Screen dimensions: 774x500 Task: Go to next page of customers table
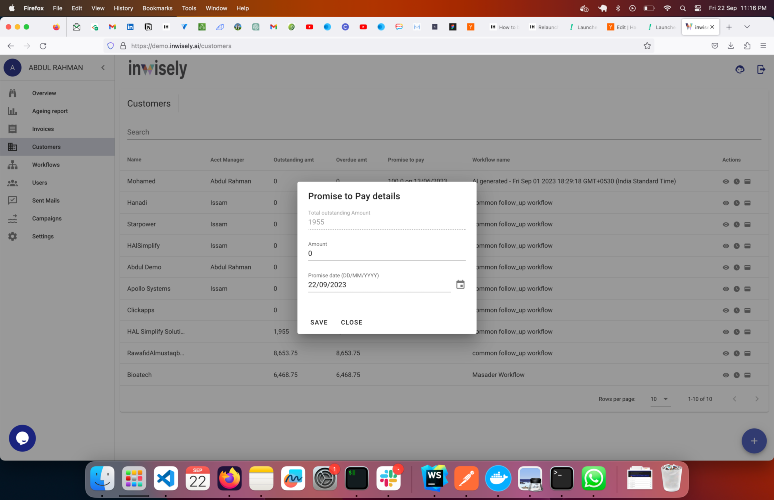[x=756, y=399]
